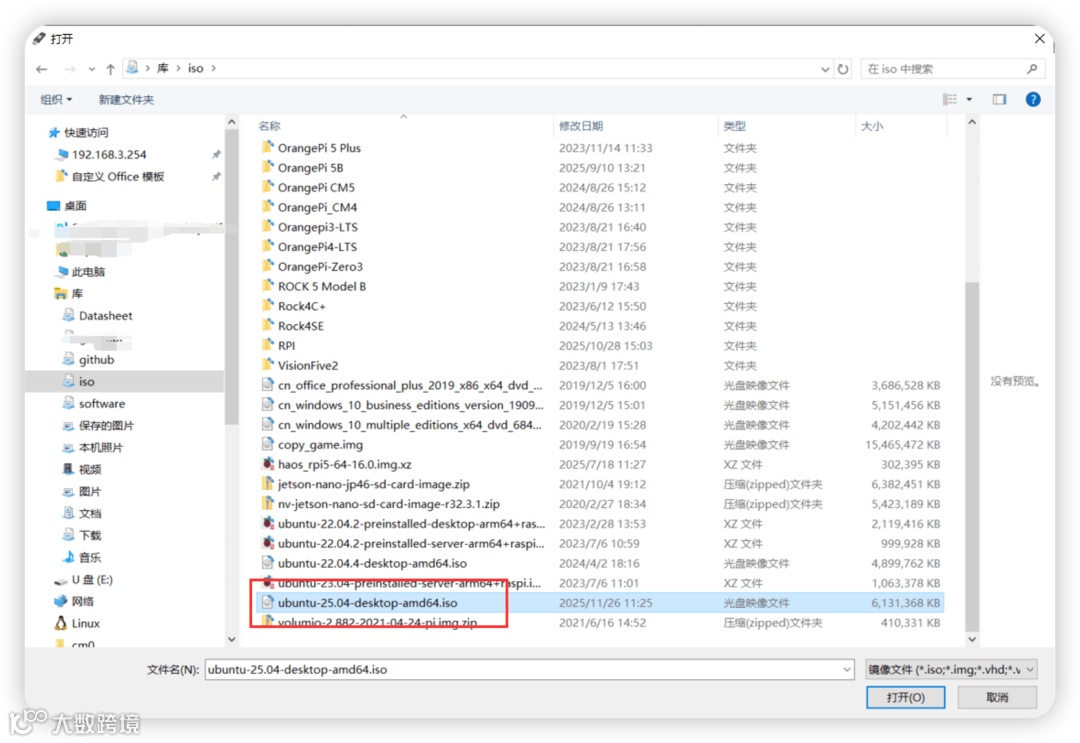
Task: Click 库 in address breadcrumb
Action: click(163, 69)
